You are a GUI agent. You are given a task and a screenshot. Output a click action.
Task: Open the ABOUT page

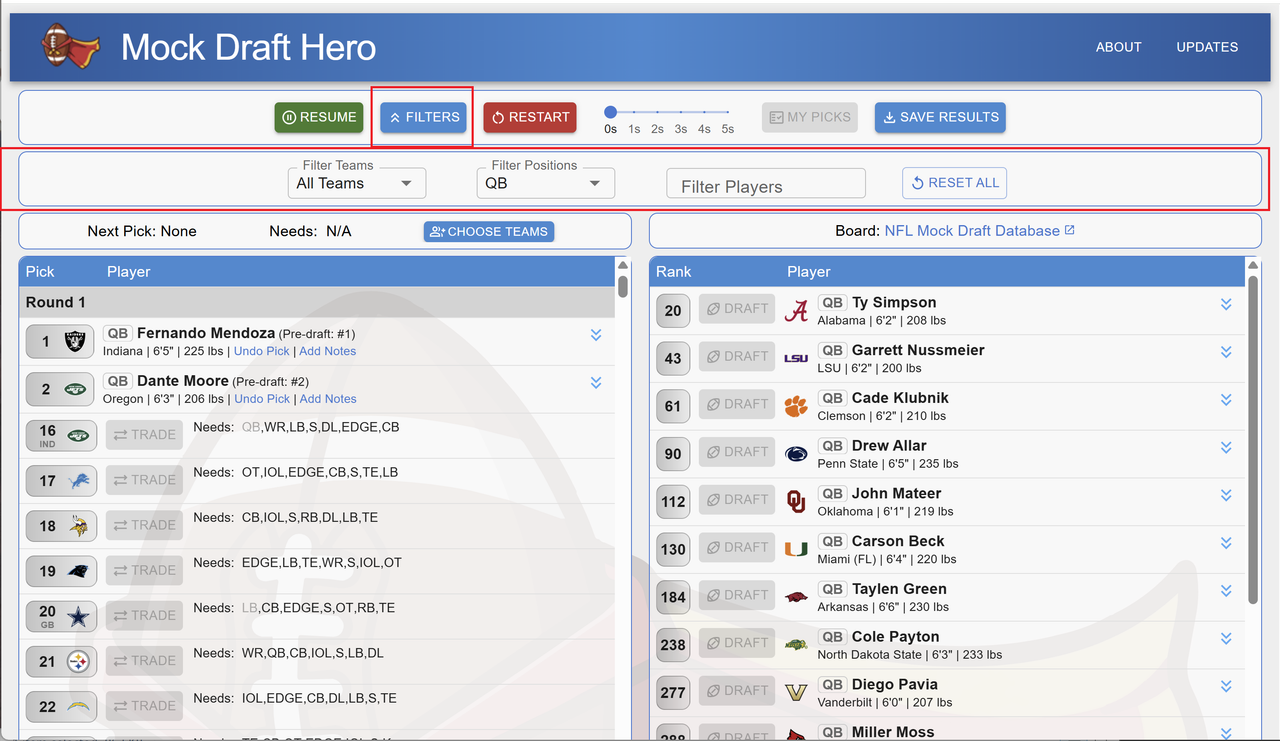pyautogui.click(x=1118, y=46)
